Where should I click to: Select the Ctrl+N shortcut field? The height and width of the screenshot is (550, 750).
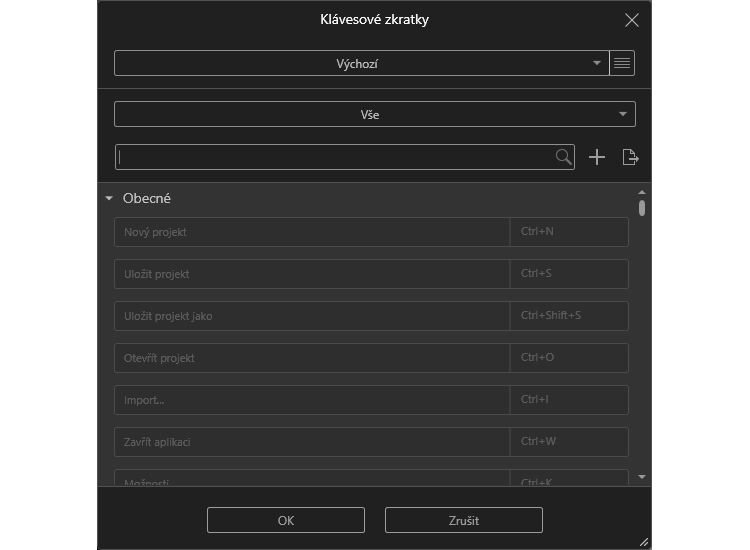click(x=569, y=232)
